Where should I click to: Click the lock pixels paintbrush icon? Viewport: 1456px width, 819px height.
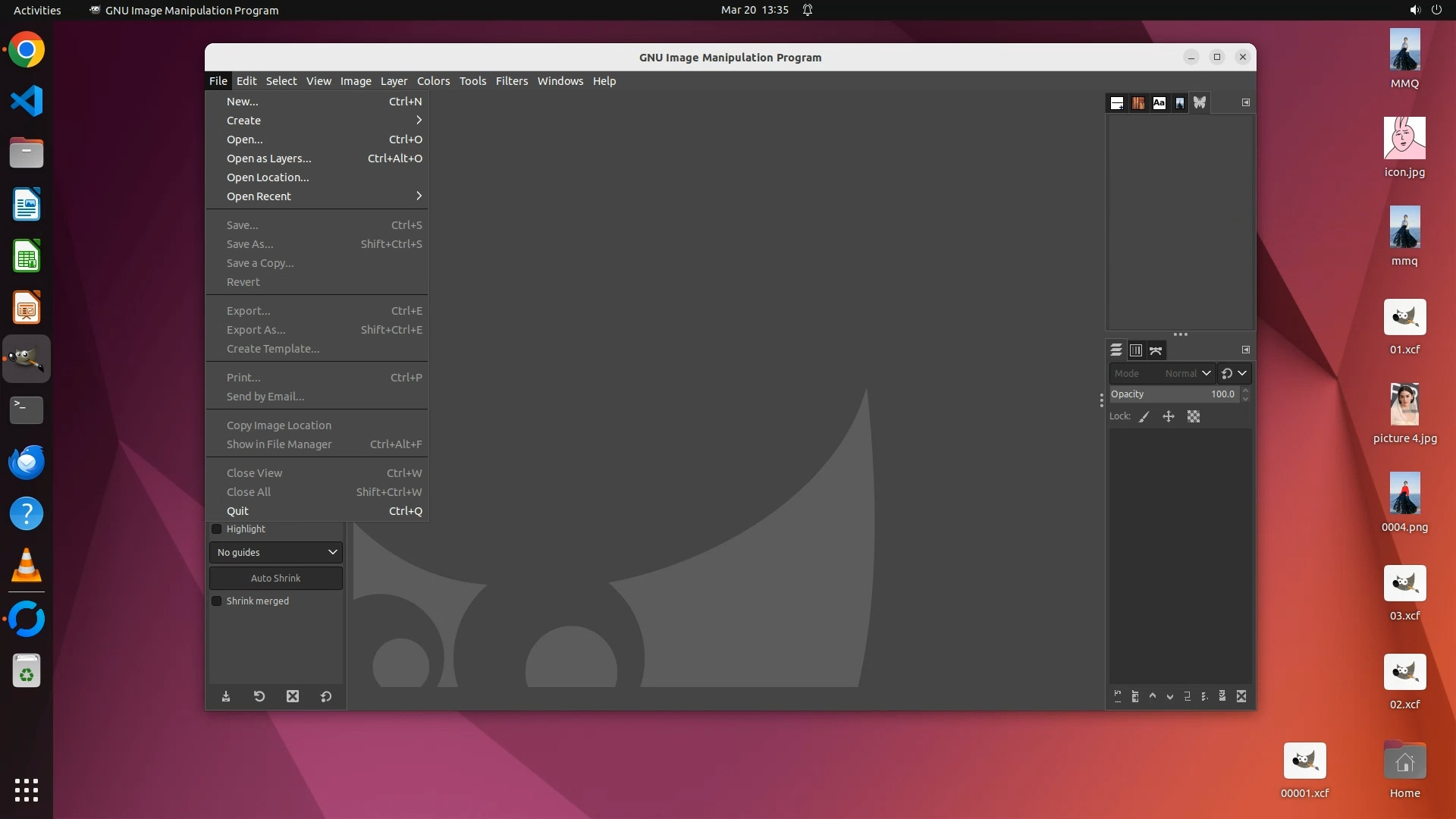1144,416
